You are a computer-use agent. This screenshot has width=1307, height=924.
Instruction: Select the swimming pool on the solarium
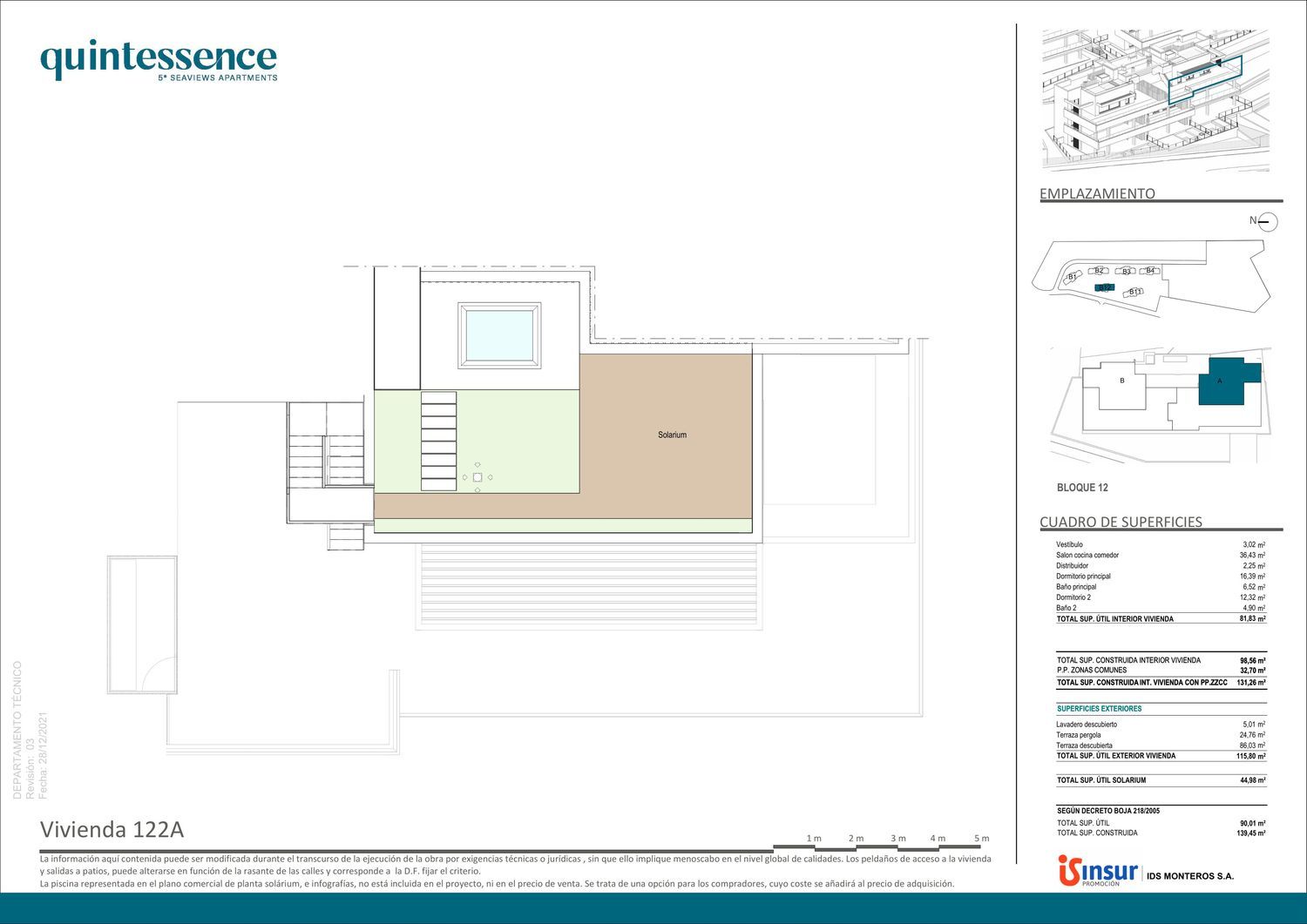(x=499, y=335)
